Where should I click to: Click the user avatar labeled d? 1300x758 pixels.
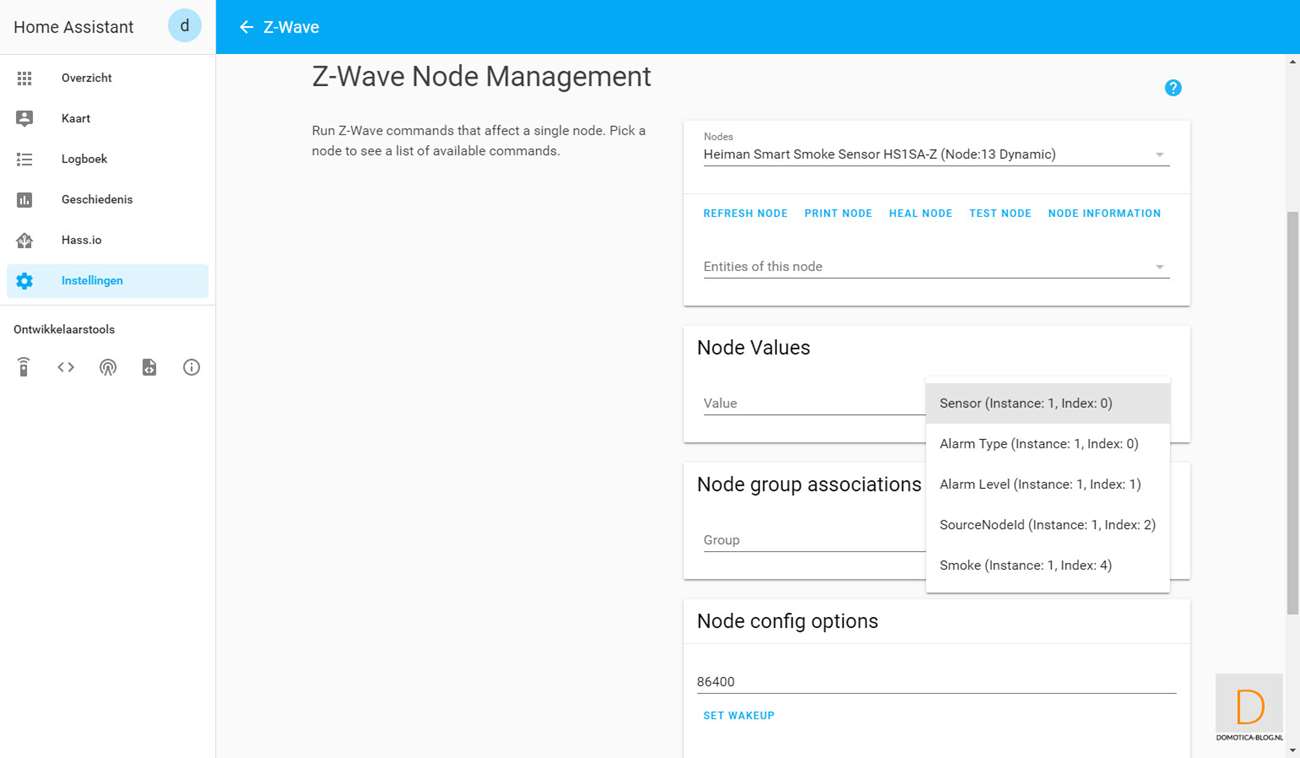[184, 26]
